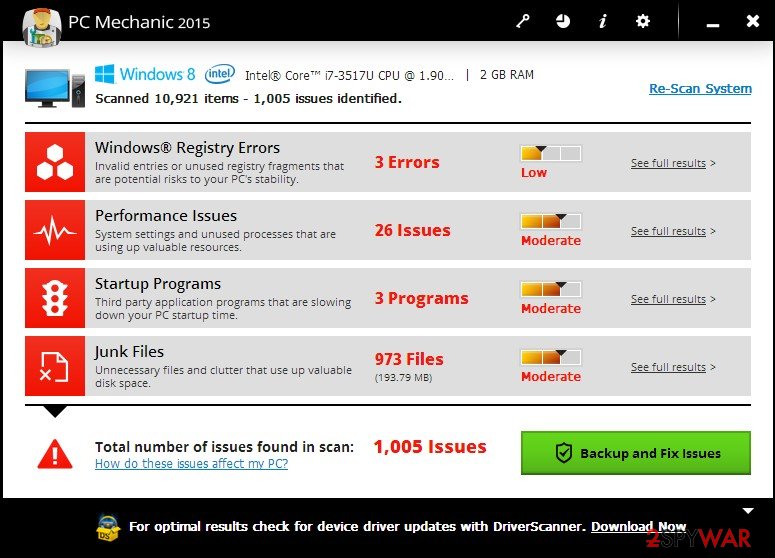Click the red warning triangle icon
Image resolution: width=775 pixels, height=558 pixels.
[x=55, y=454]
